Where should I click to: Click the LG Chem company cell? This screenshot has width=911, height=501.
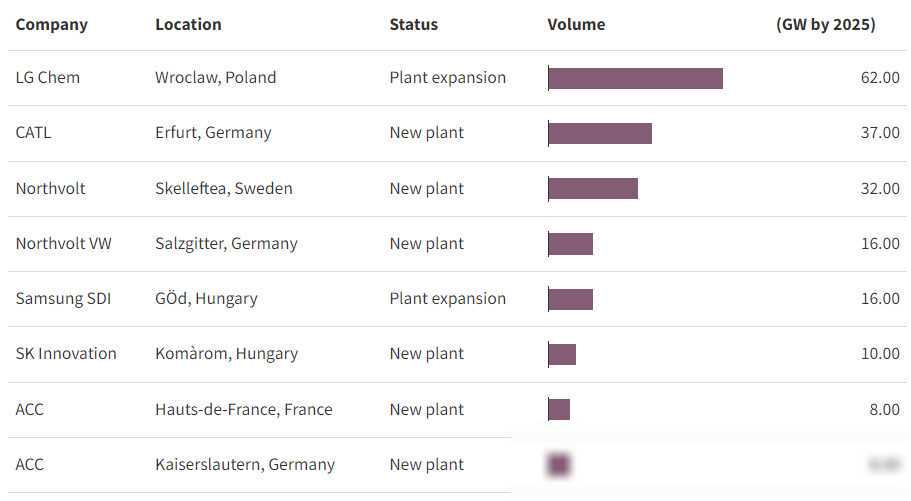point(48,78)
